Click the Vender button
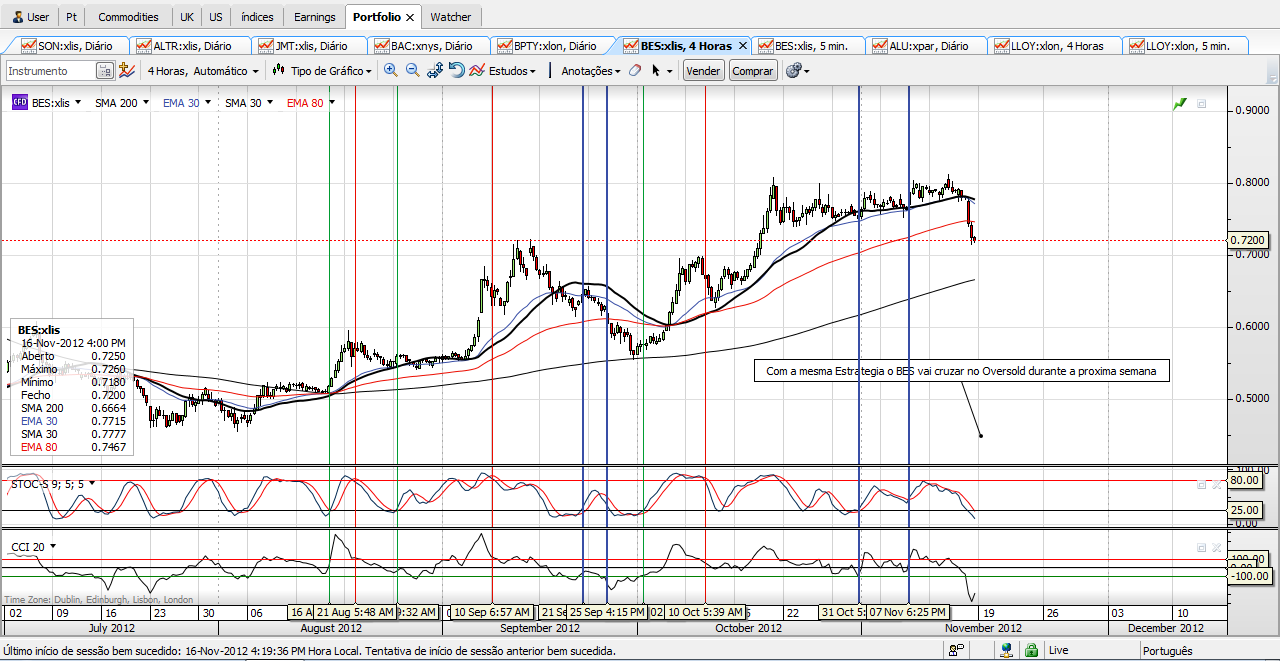 (703, 71)
